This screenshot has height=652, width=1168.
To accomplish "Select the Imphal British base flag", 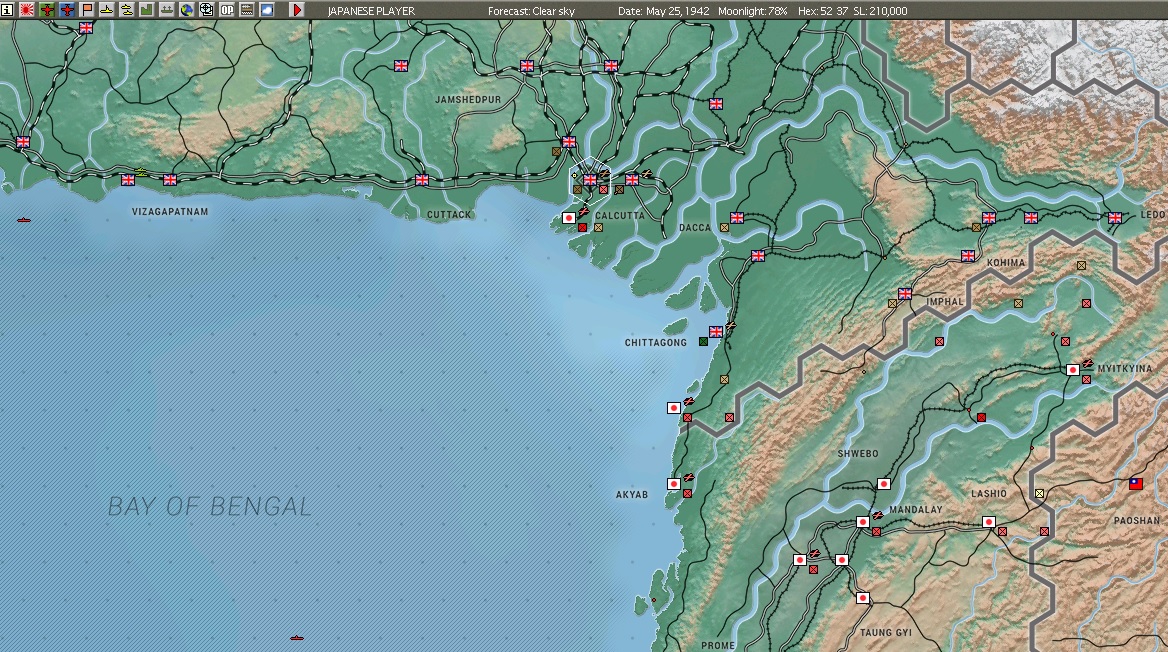I will point(905,294).
